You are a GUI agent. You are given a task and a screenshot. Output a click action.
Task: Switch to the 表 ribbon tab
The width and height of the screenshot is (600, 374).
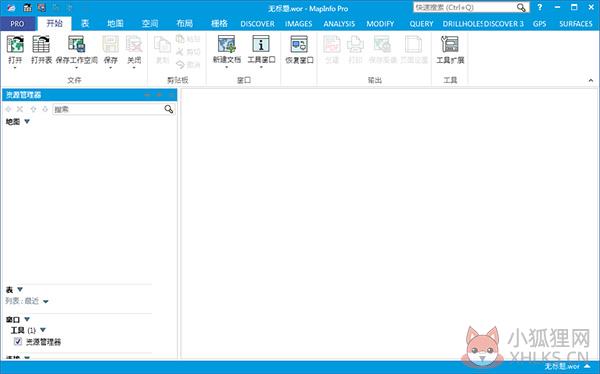tap(85, 24)
